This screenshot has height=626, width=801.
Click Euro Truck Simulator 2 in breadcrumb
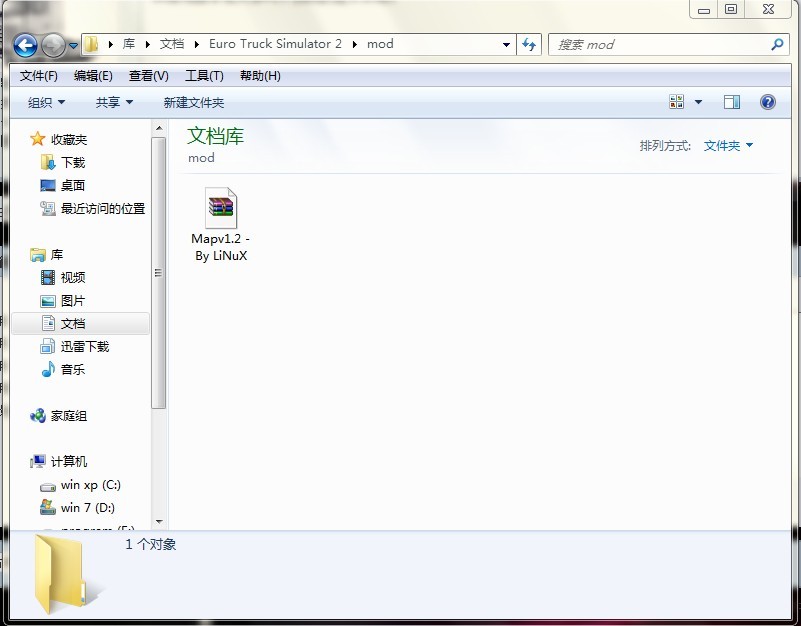click(275, 44)
